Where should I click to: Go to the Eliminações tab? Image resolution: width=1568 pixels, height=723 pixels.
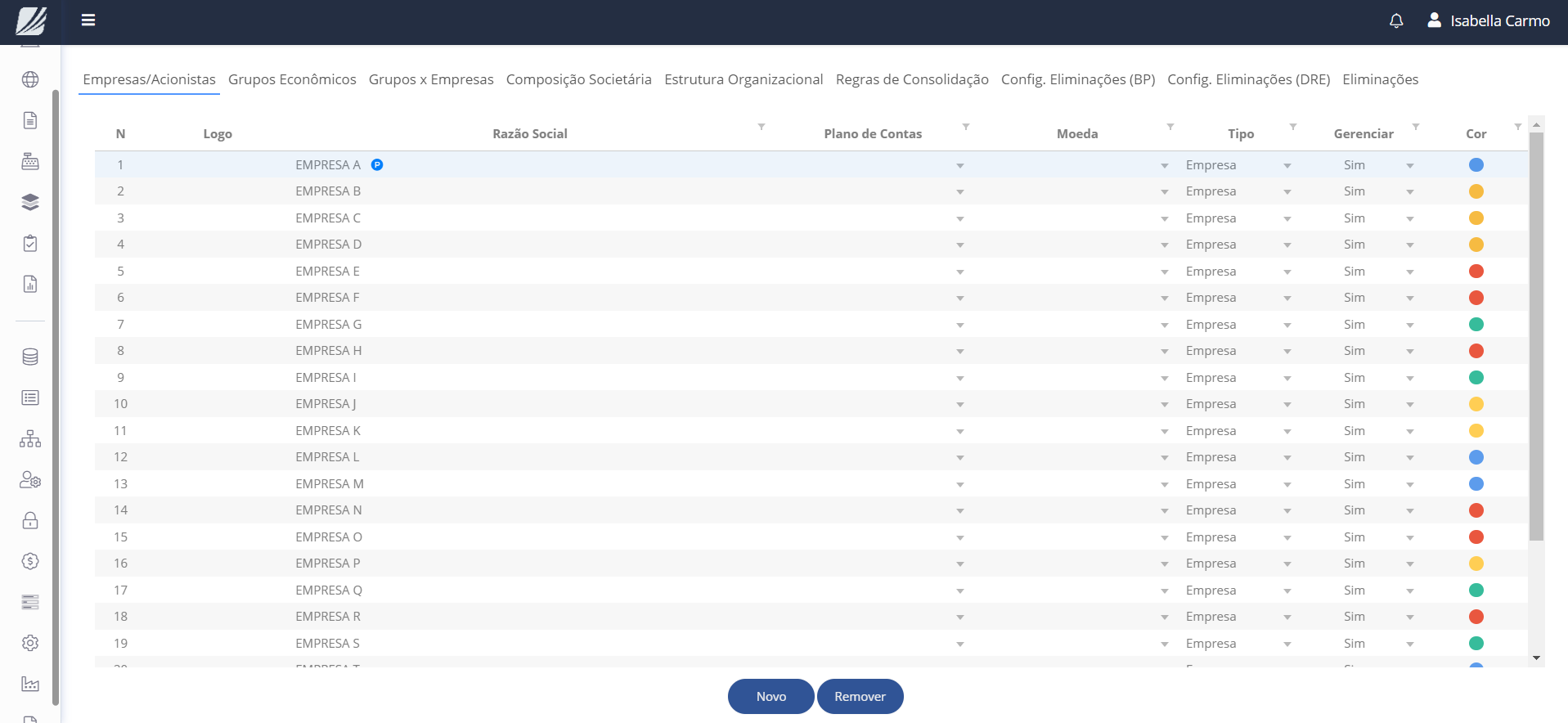[x=1381, y=79]
